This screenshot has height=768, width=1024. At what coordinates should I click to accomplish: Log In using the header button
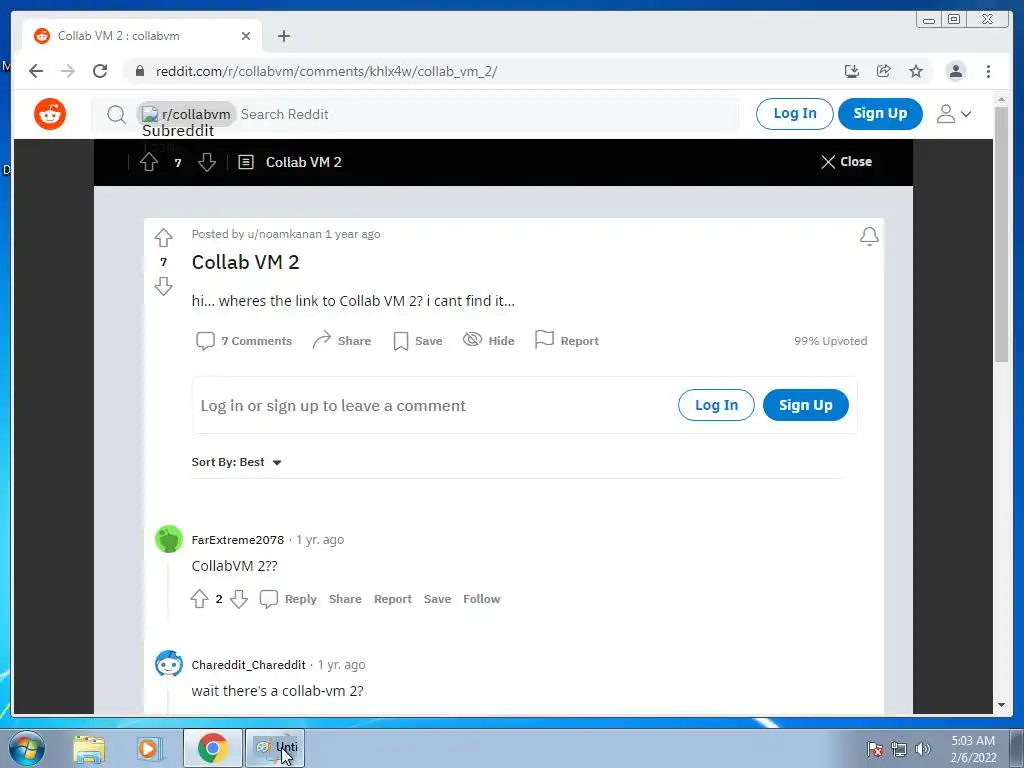(794, 114)
